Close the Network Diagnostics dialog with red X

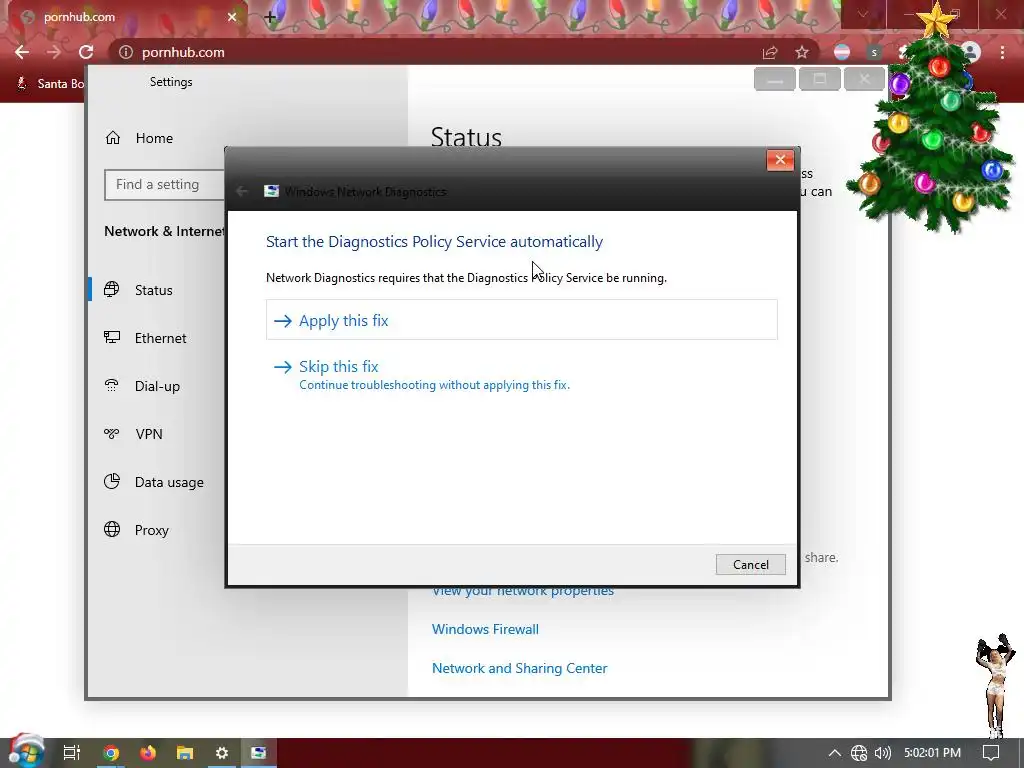(780, 160)
